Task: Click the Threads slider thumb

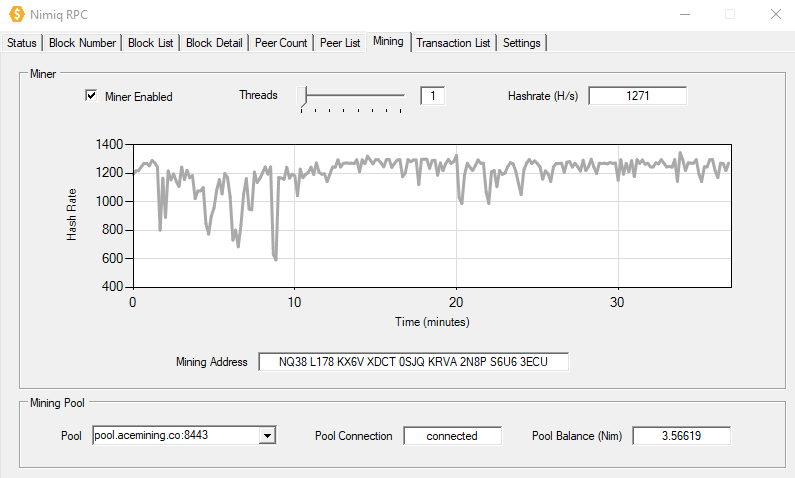Action: [x=303, y=96]
